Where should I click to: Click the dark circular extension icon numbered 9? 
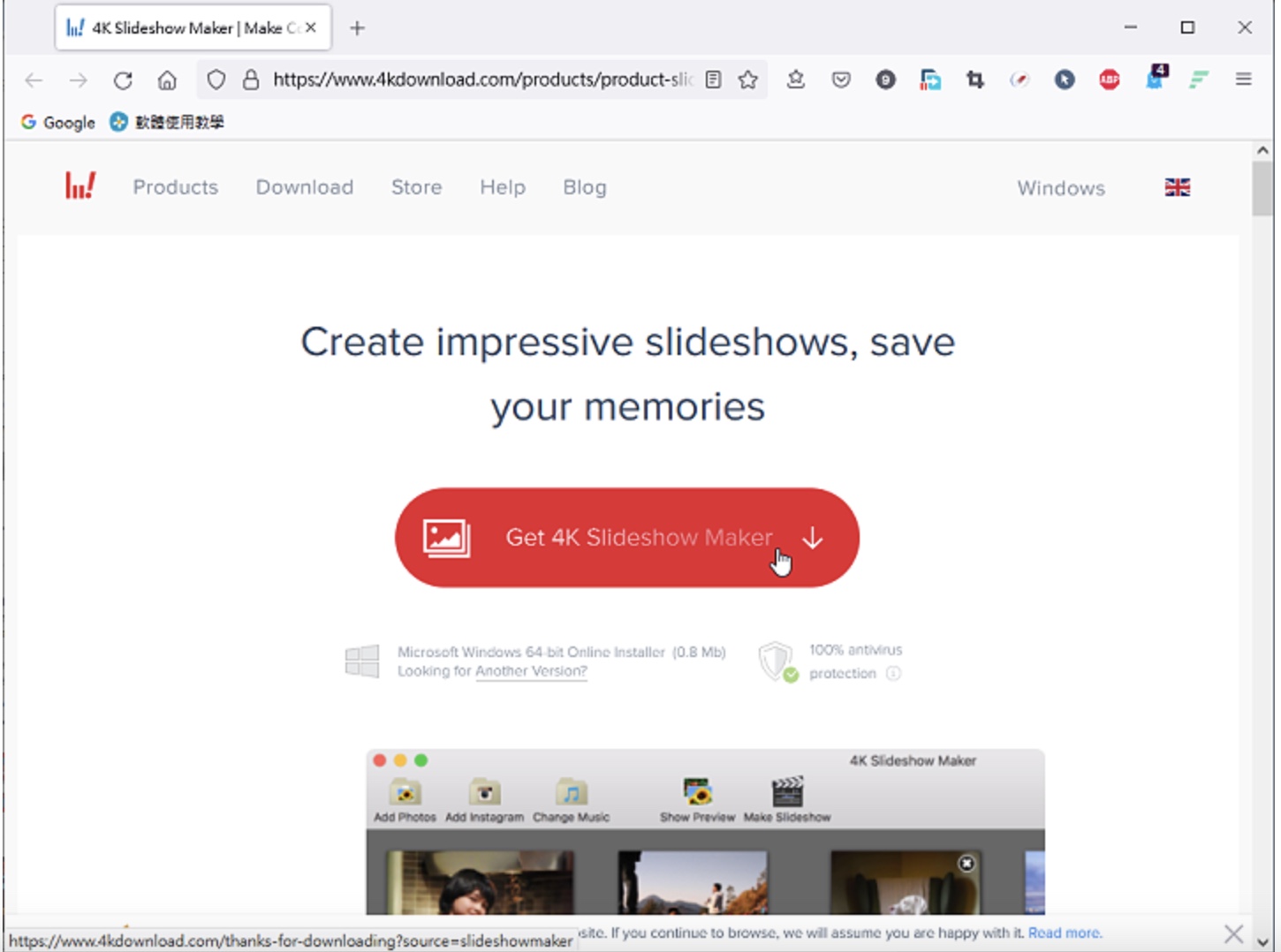pos(885,80)
